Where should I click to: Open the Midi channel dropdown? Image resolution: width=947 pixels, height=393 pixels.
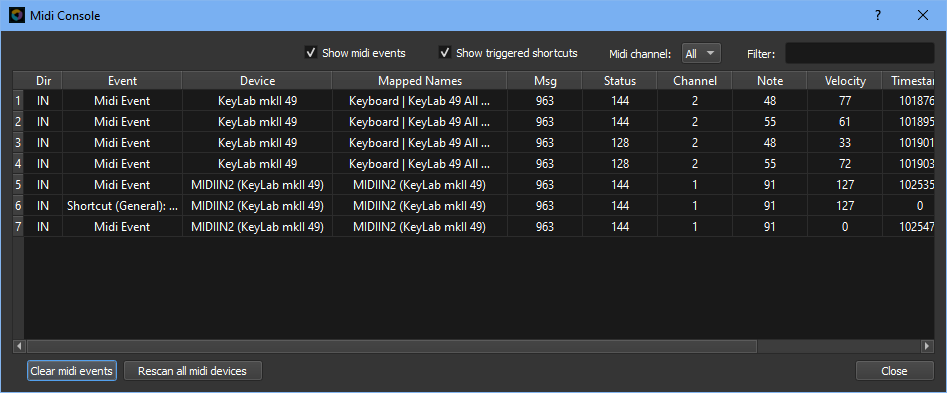pos(701,54)
